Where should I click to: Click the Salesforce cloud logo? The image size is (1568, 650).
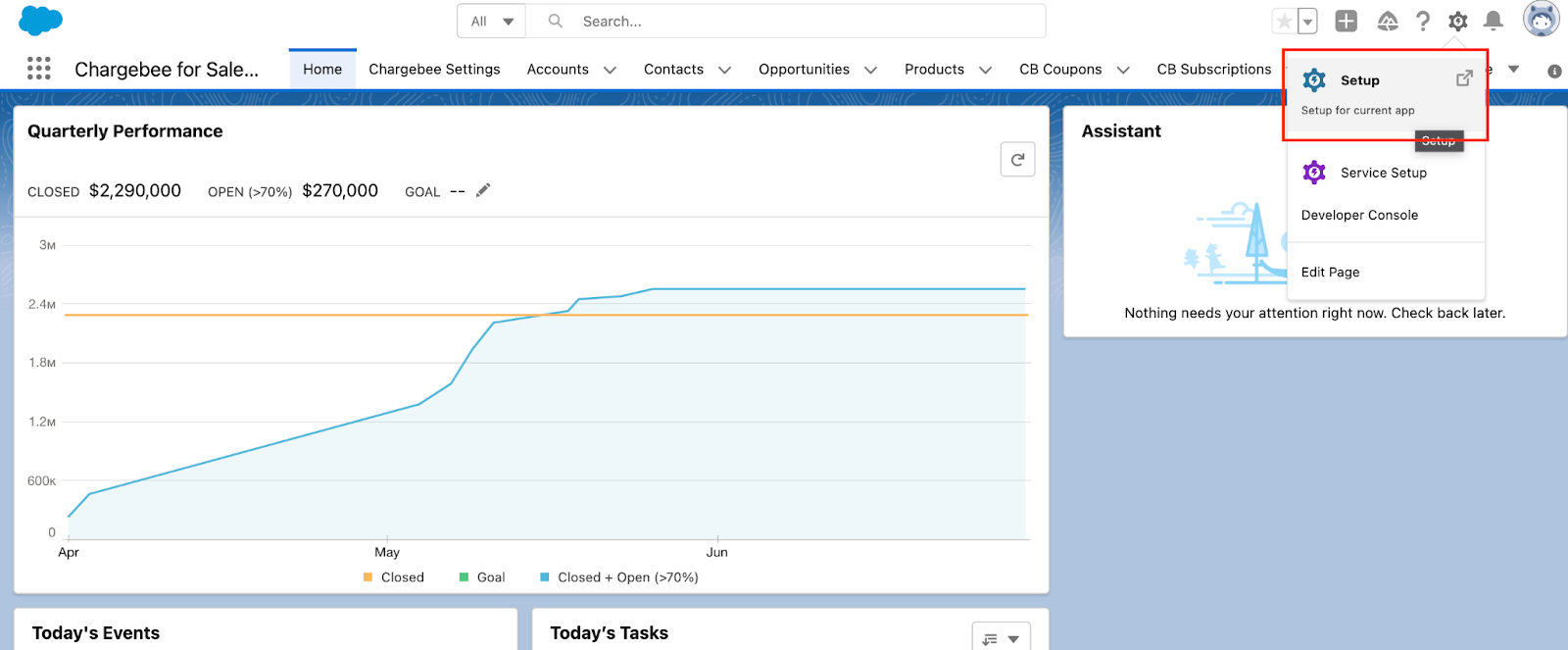point(40,20)
